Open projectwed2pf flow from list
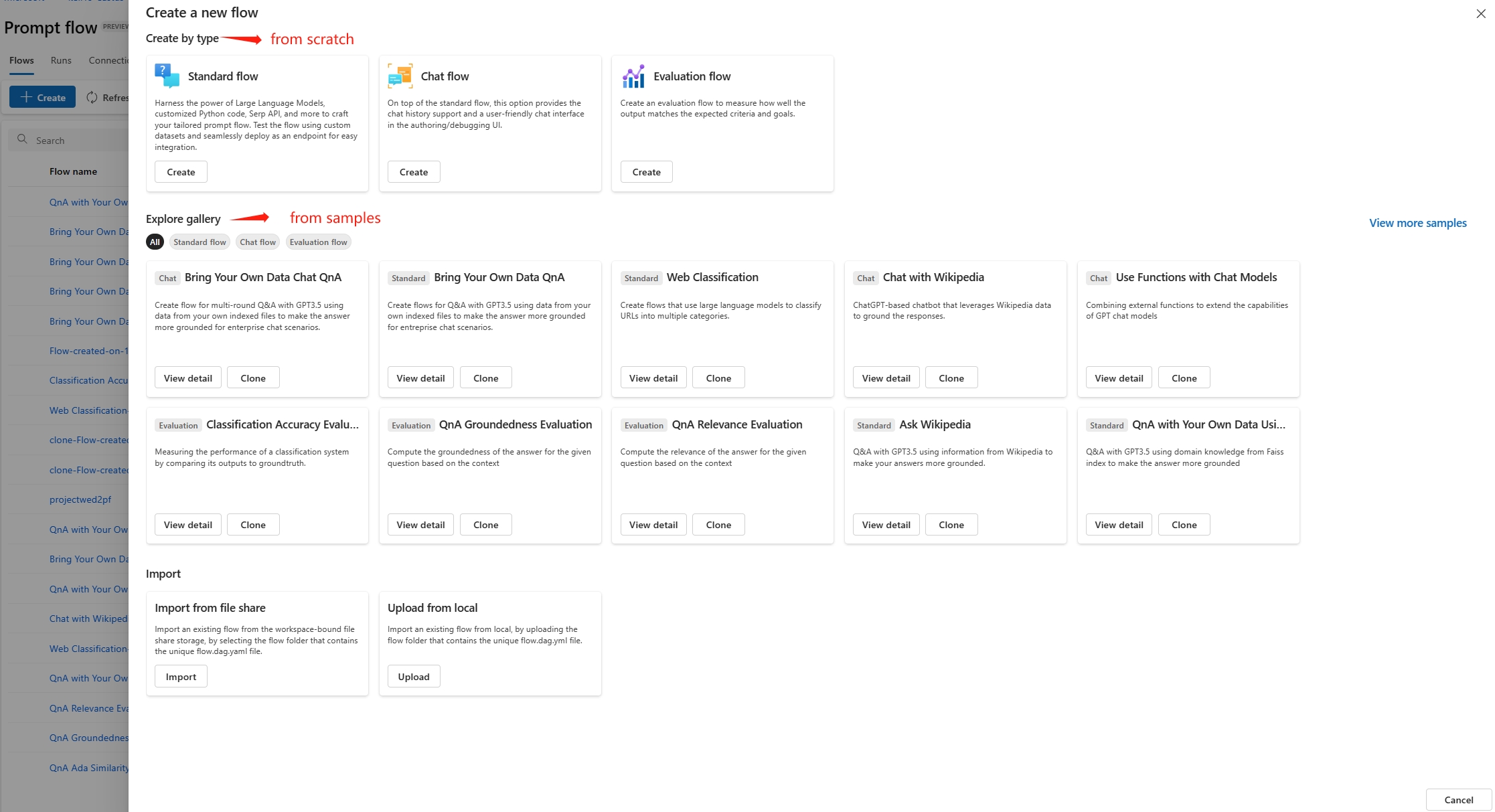Image resolution: width=1495 pixels, height=812 pixels. click(80, 499)
